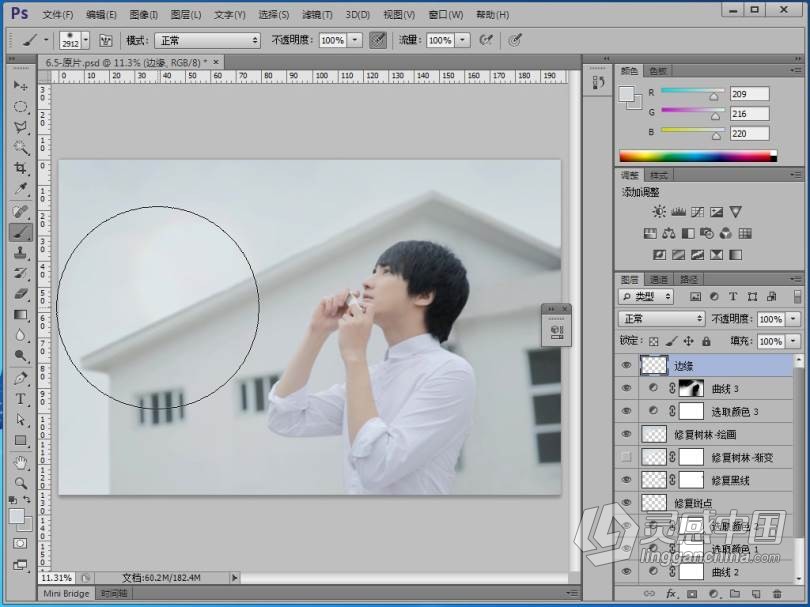Open the brush preset picker arrow
The image size is (810, 607).
click(86, 40)
